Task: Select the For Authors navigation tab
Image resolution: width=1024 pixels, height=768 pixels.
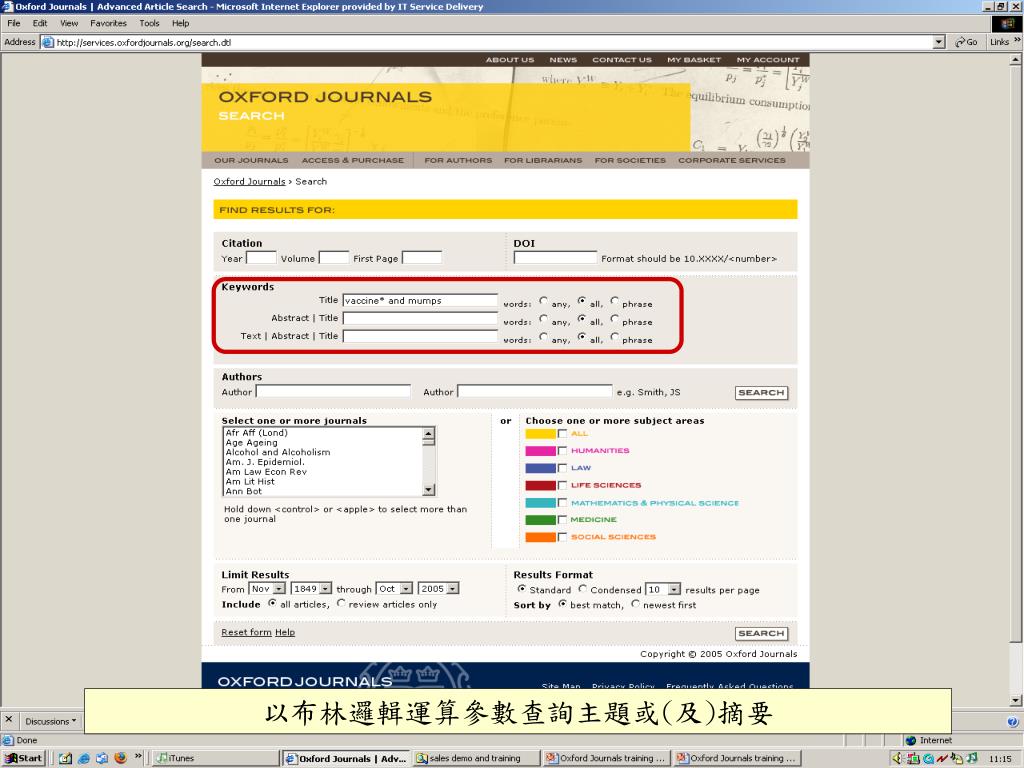Action: click(x=458, y=160)
